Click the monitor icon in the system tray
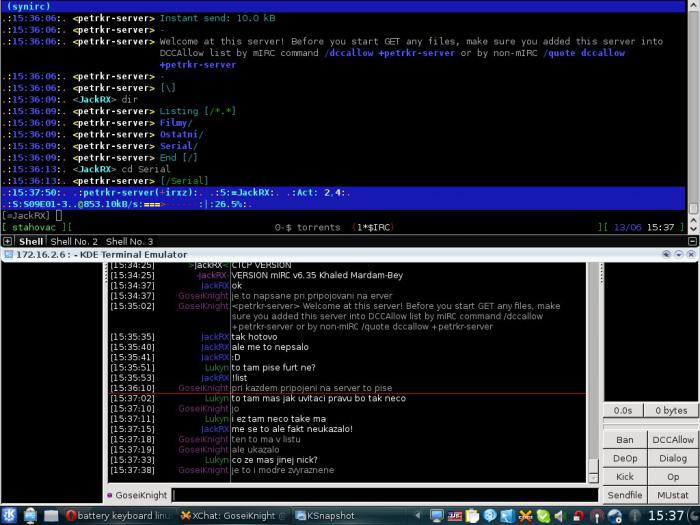 pyautogui.click(x=437, y=516)
